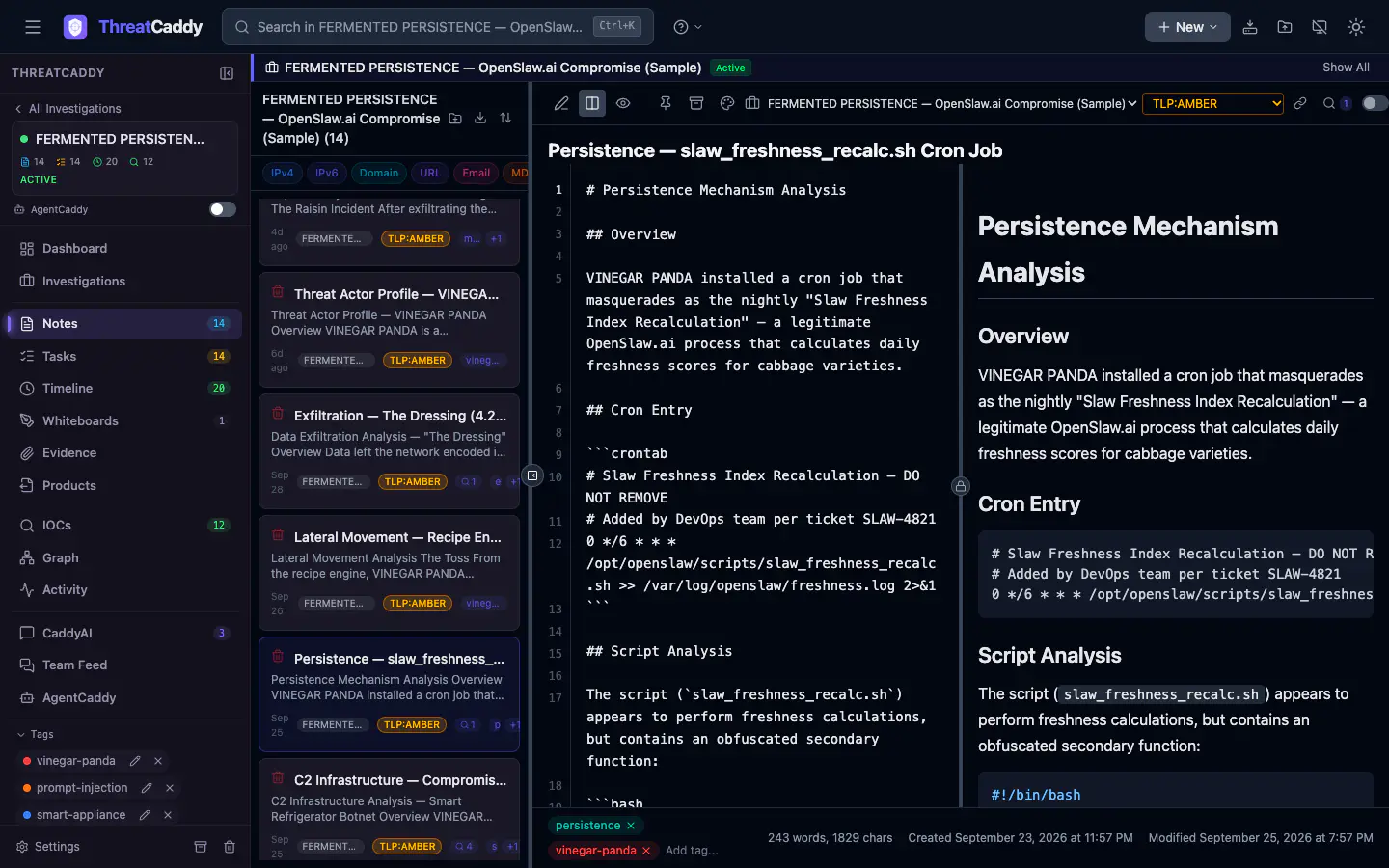Open the Whiteboards section
Image resolution: width=1389 pixels, height=868 pixels.
click(x=124, y=421)
